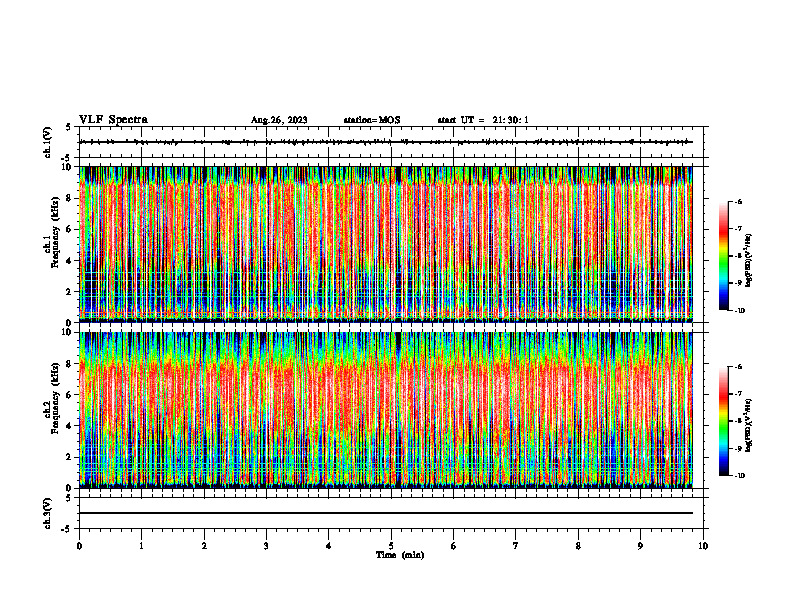Select the log(PSD) label beside ch.2 colorbar
This screenshot has height=612, width=792.
[x=749, y=424]
